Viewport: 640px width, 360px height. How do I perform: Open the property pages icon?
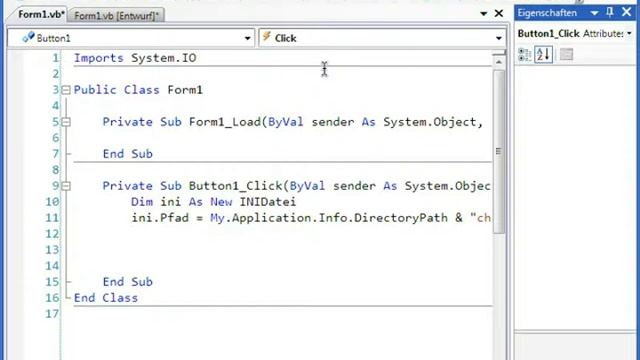(566, 54)
